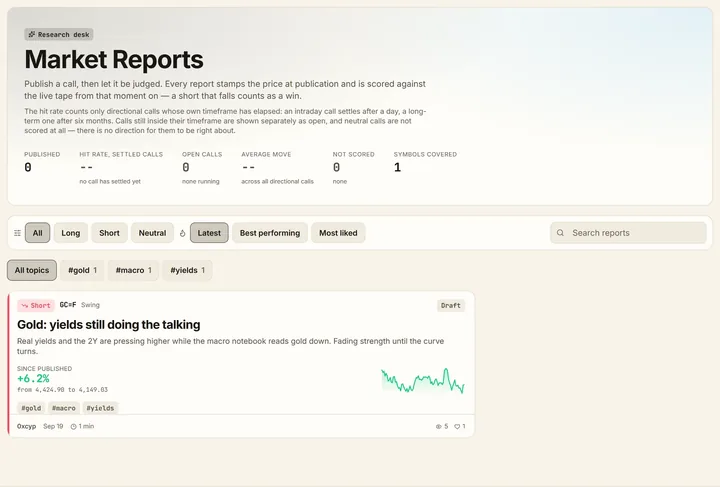Click the flame sort icon before Latest
720x487 pixels.
click(182, 233)
